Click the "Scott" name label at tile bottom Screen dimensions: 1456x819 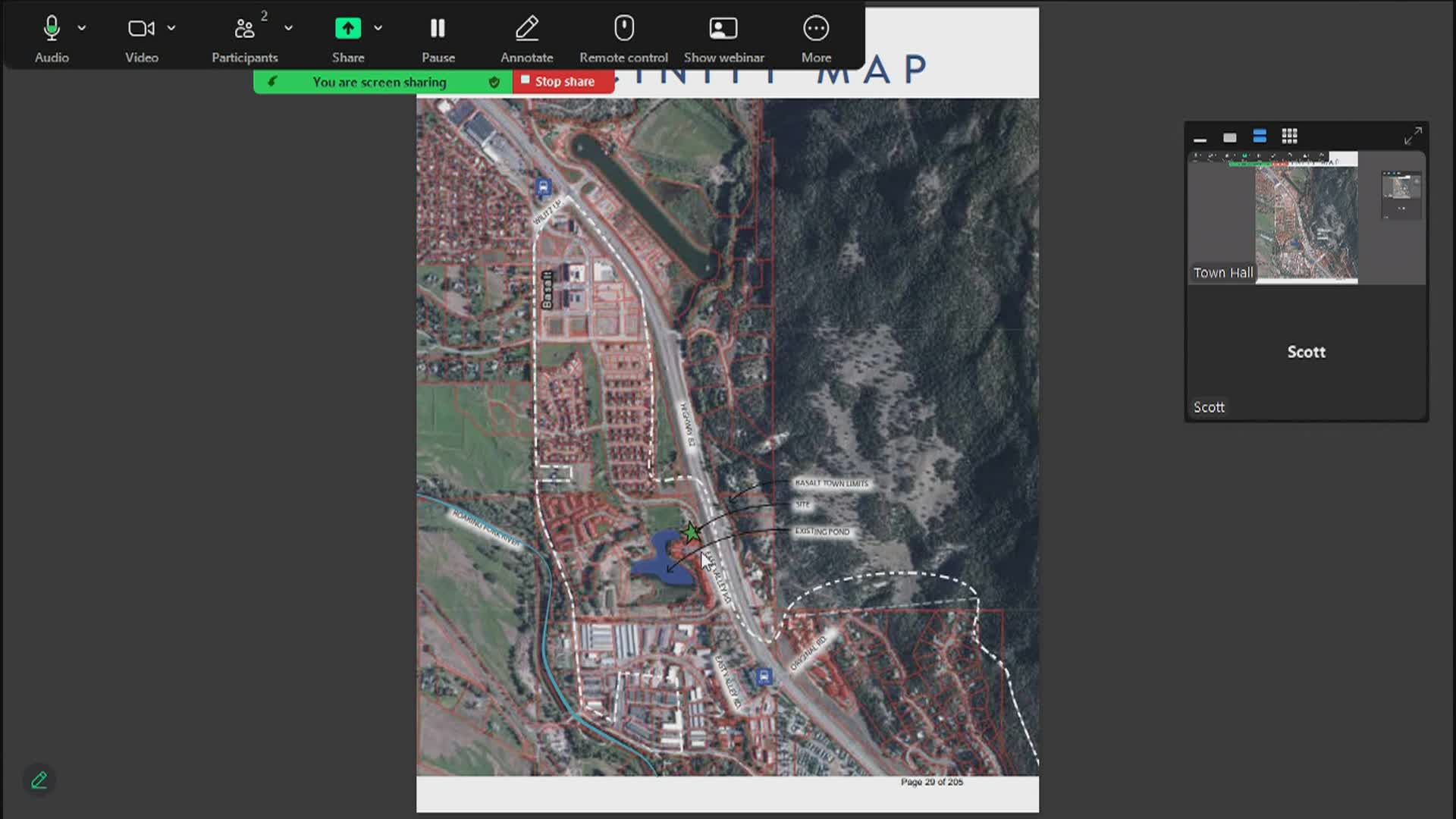click(x=1209, y=407)
